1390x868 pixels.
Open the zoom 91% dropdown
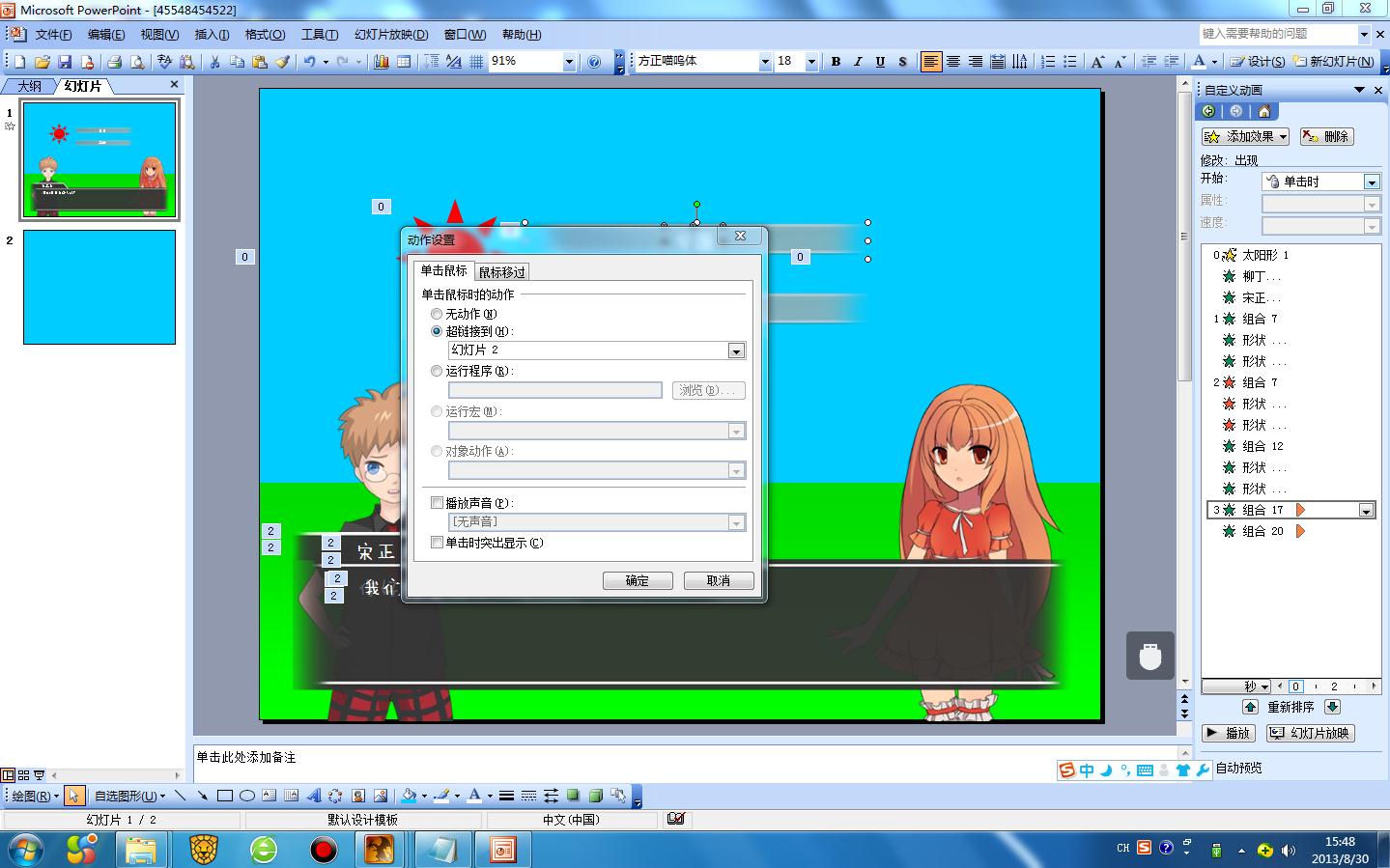coord(569,62)
